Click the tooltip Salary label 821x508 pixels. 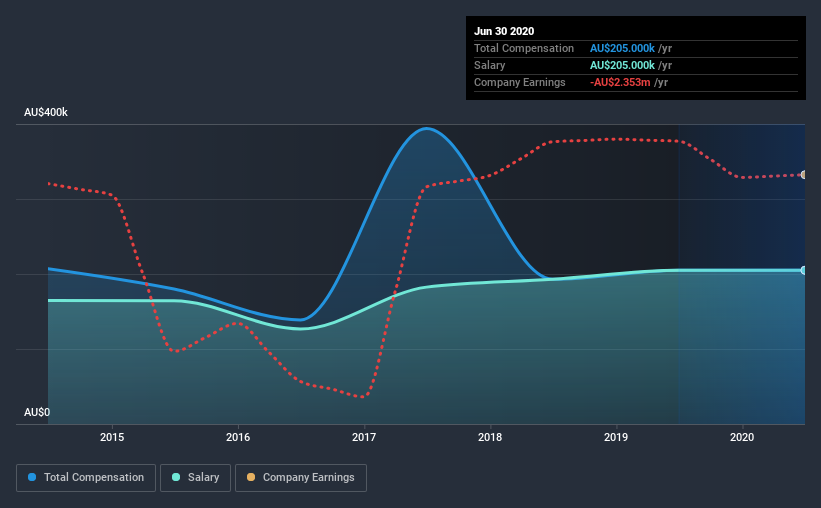point(490,65)
